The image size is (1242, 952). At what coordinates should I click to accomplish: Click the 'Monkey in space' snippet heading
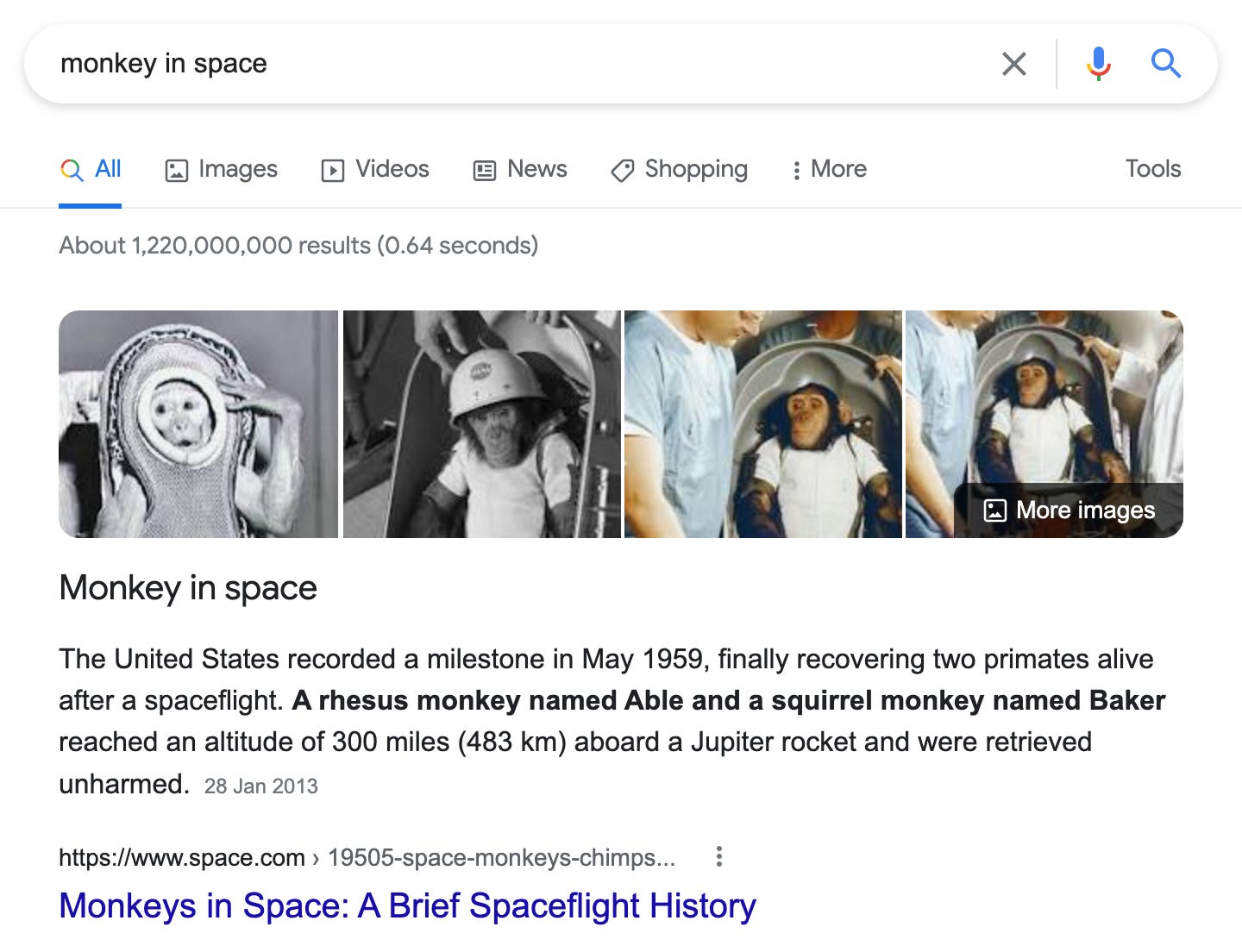click(x=188, y=588)
